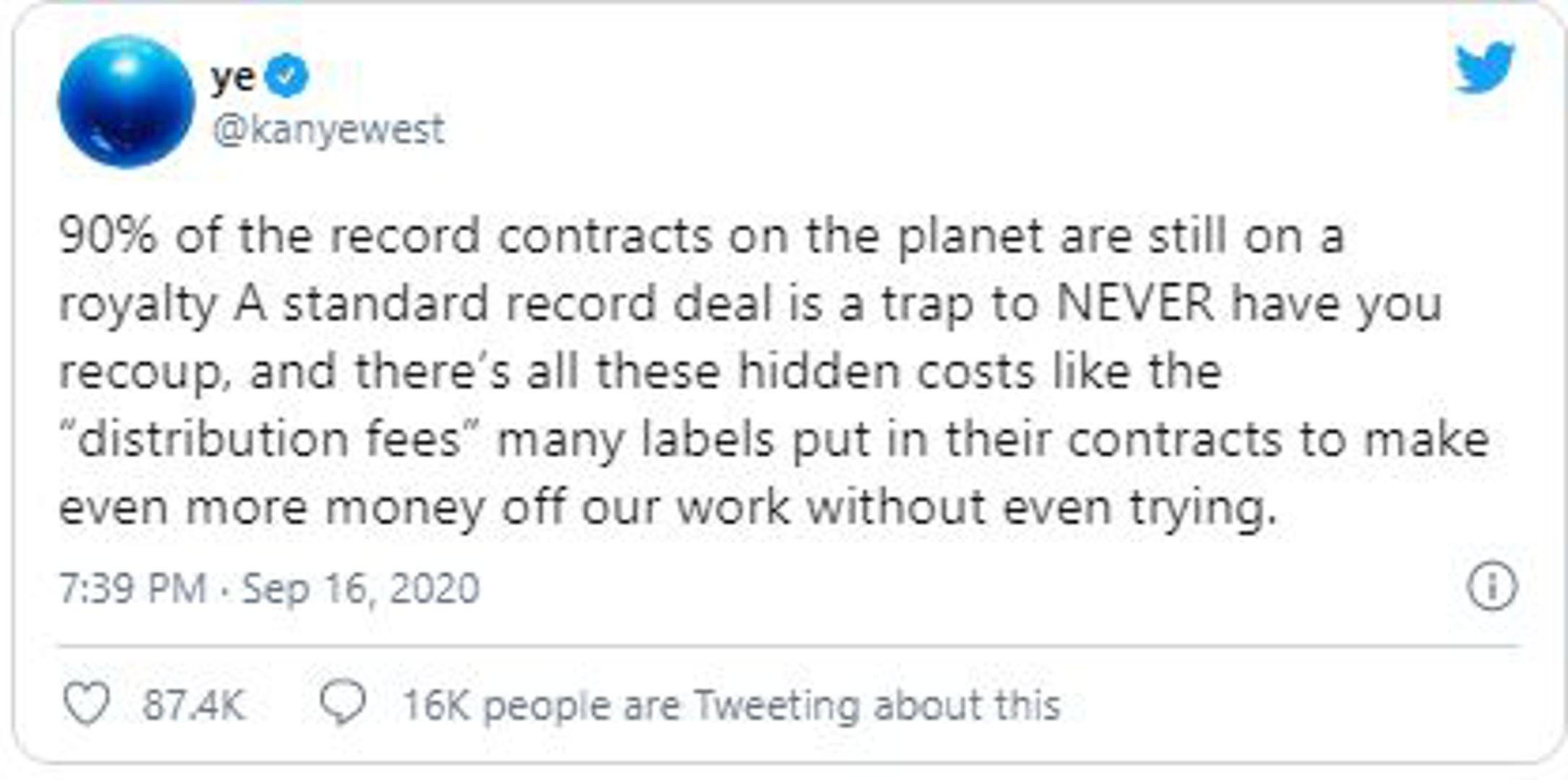This screenshot has width=1568, height=780.
Task: Click the quoted phrase "distribution fees"
Action: (x=270, y=439)
